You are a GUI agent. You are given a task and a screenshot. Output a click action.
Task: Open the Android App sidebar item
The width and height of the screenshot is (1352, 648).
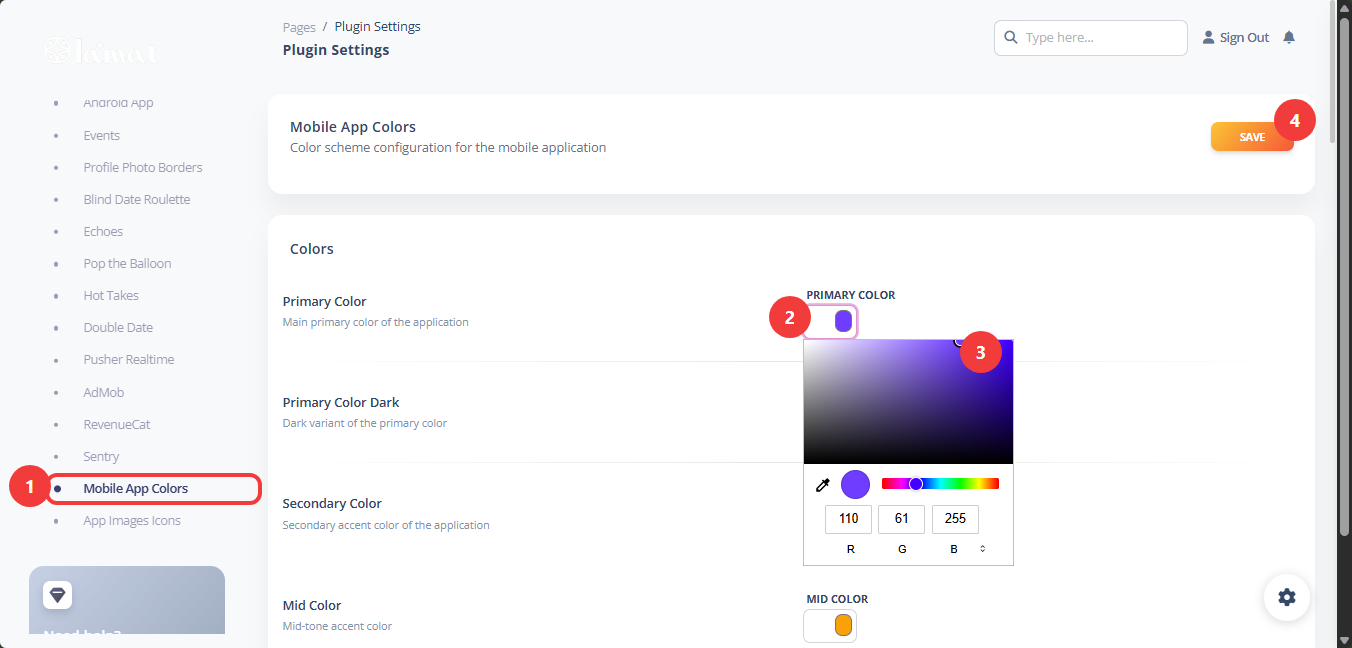coord(118,103)
